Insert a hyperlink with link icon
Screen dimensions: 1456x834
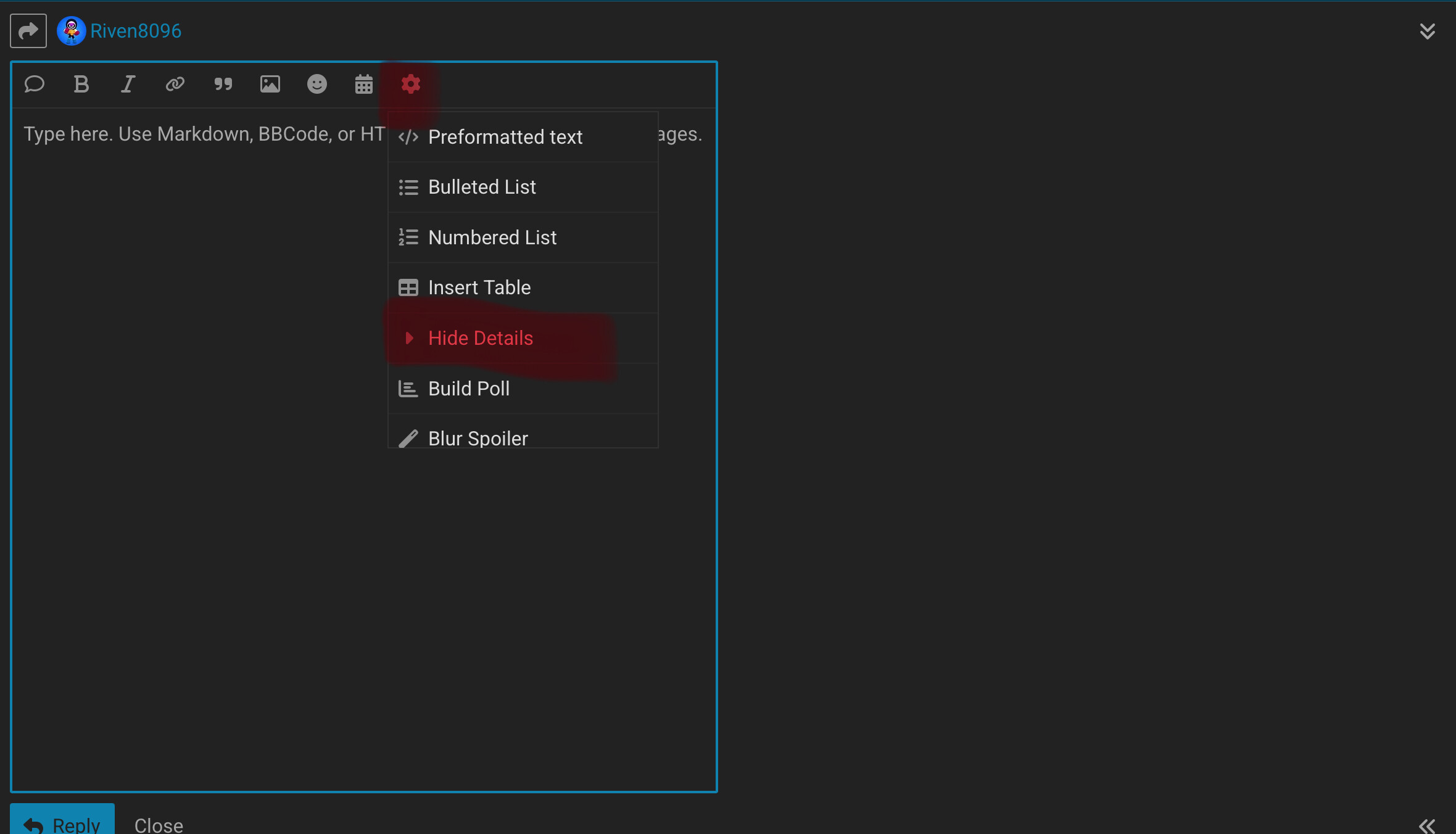click(175, 84)
